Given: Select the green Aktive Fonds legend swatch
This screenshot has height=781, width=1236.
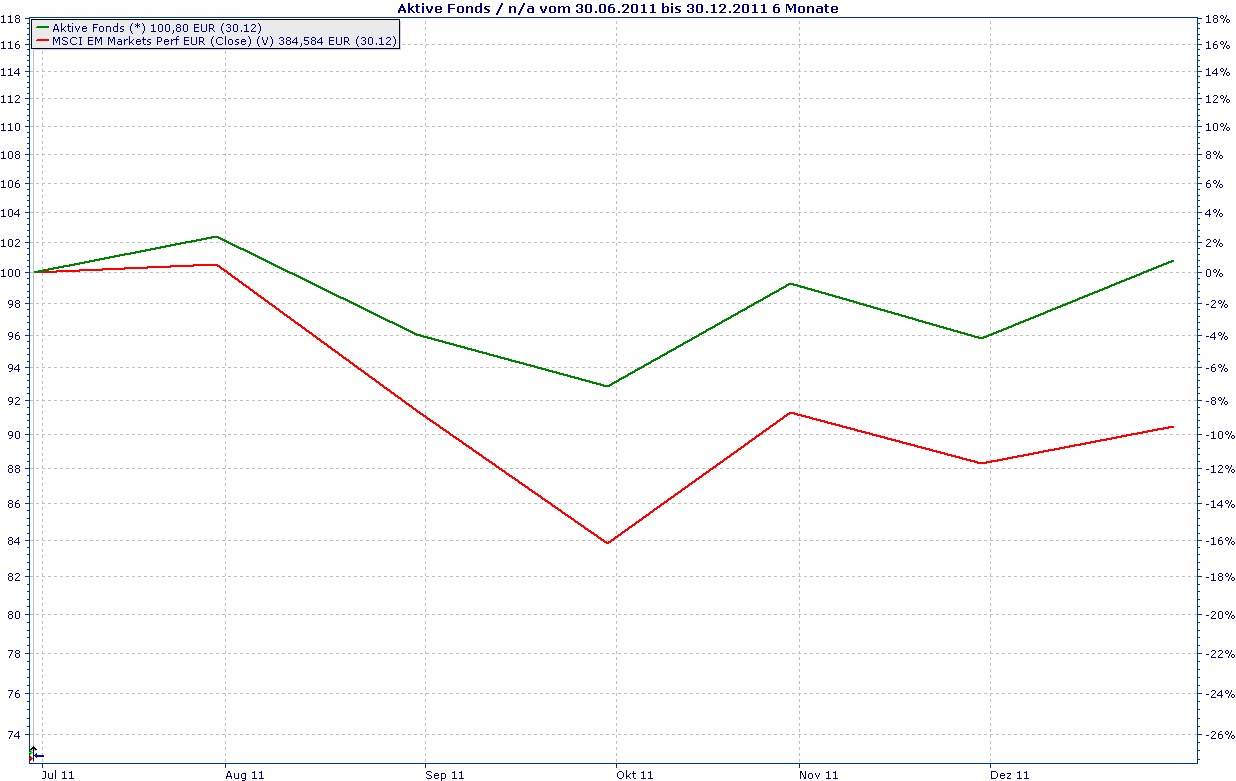Looking at the screenshot, I should (x=42, y=28).
